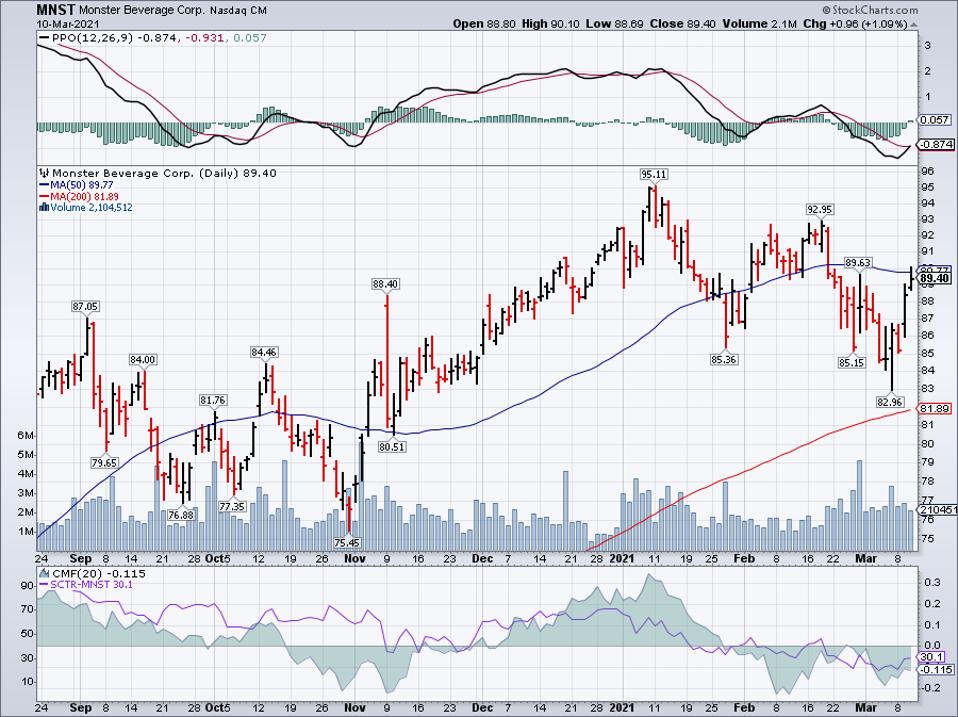The image size is (958, 717).
Task: Click the red line marker before MA(200)
Action: (44, 197)
